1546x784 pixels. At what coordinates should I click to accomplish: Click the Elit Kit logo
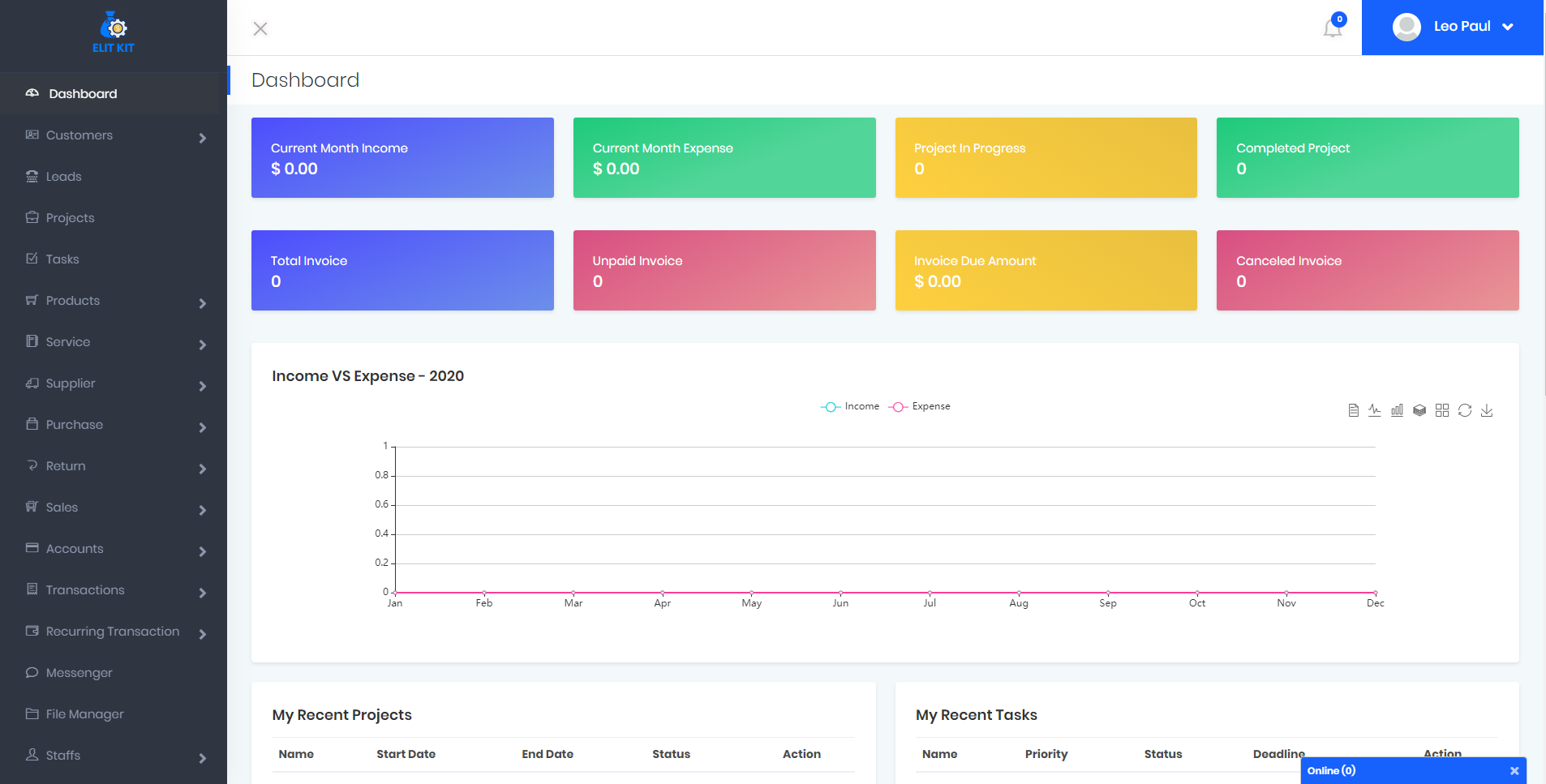click(x=114, y=32)
